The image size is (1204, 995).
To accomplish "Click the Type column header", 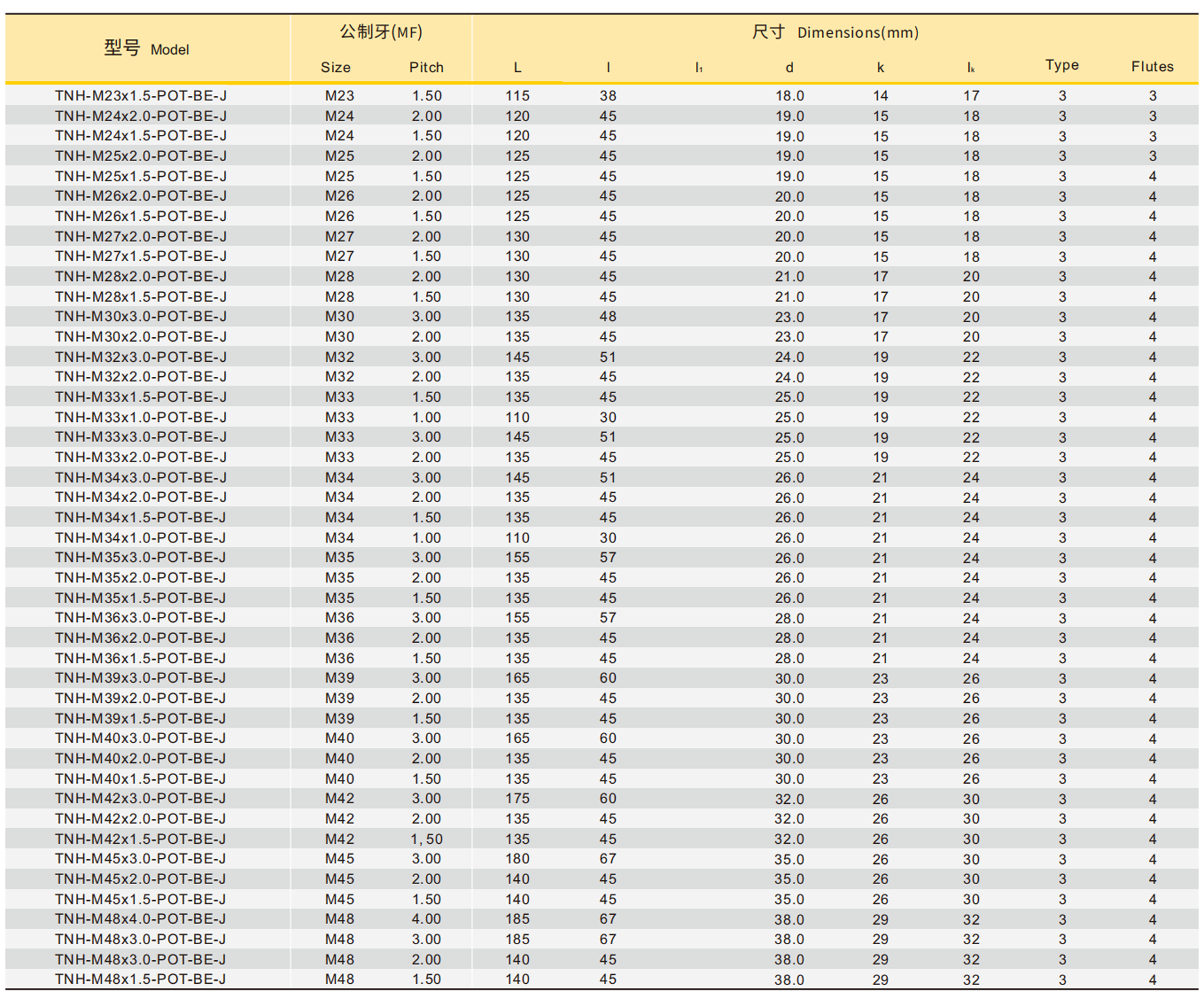I will pos(1062,65).
